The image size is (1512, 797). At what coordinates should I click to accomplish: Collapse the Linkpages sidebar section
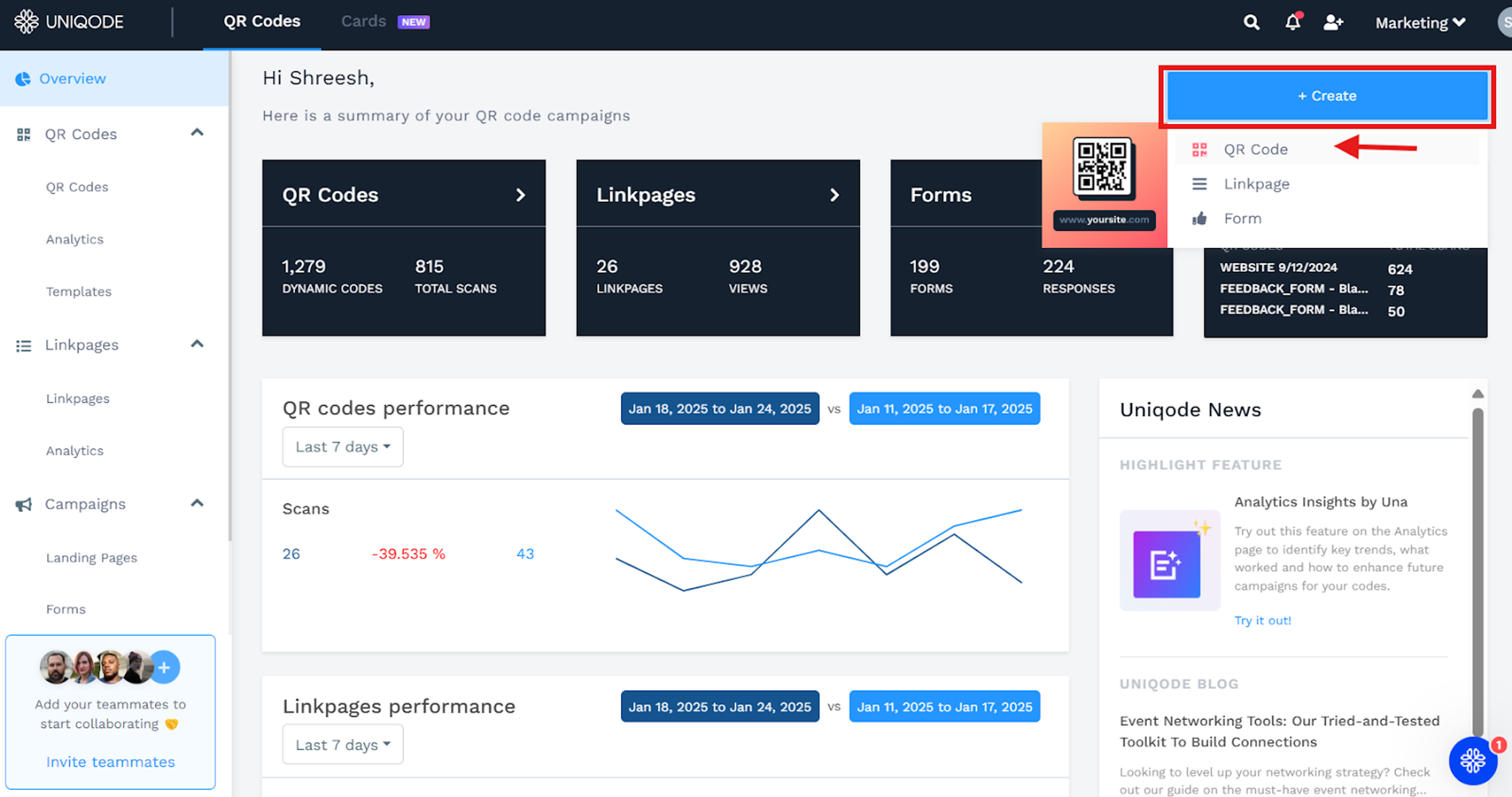(x=197, y=344)
